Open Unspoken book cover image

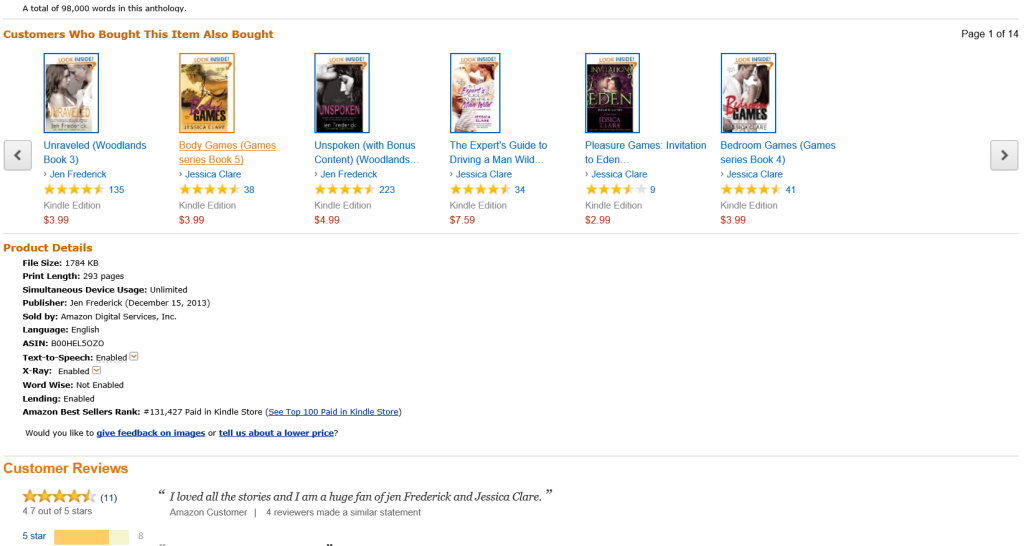click(342, 93)
